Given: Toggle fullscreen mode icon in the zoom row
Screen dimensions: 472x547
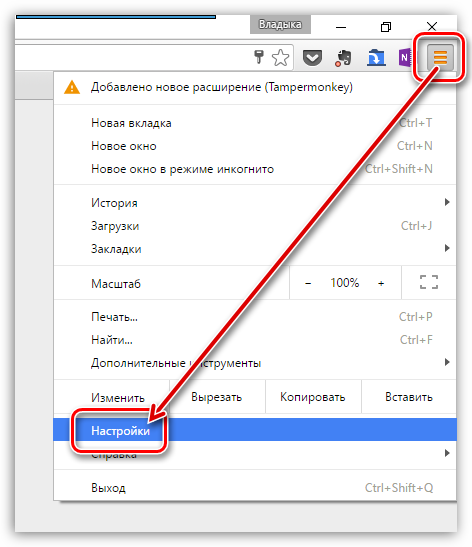Looking at the screenshot, I should (429, 282).
